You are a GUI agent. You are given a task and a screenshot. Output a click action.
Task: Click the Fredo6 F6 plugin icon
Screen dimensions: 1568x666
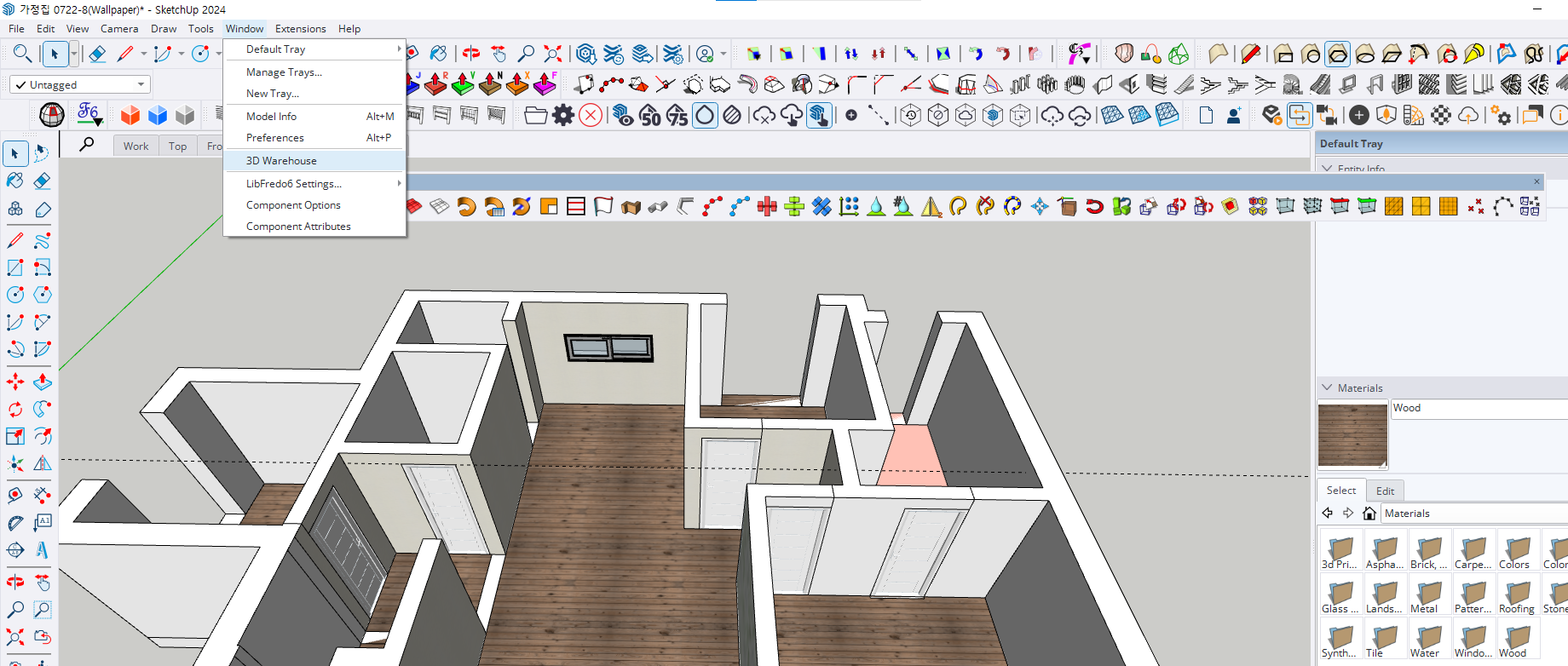(89, 114)
